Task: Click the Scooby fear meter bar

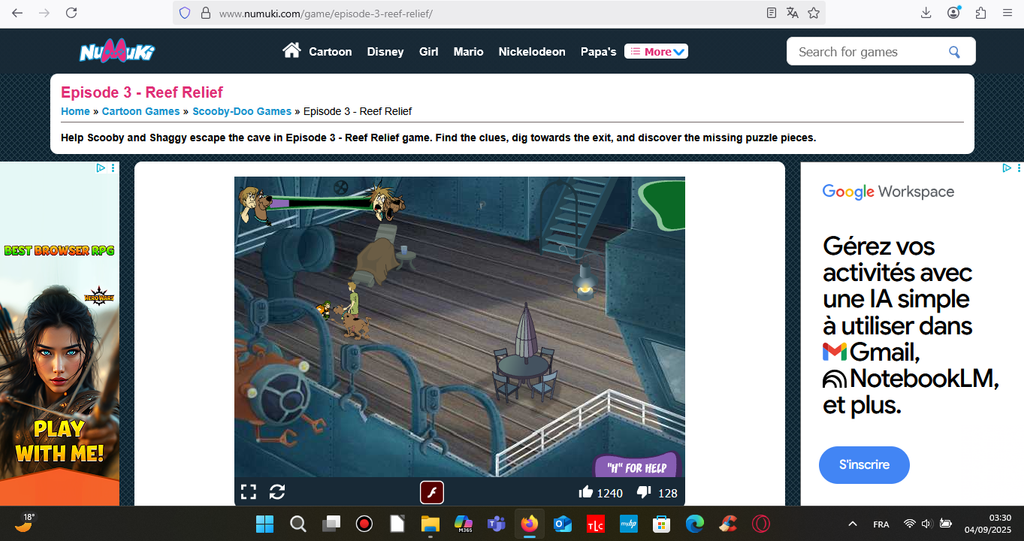Action: pos(320,203)
